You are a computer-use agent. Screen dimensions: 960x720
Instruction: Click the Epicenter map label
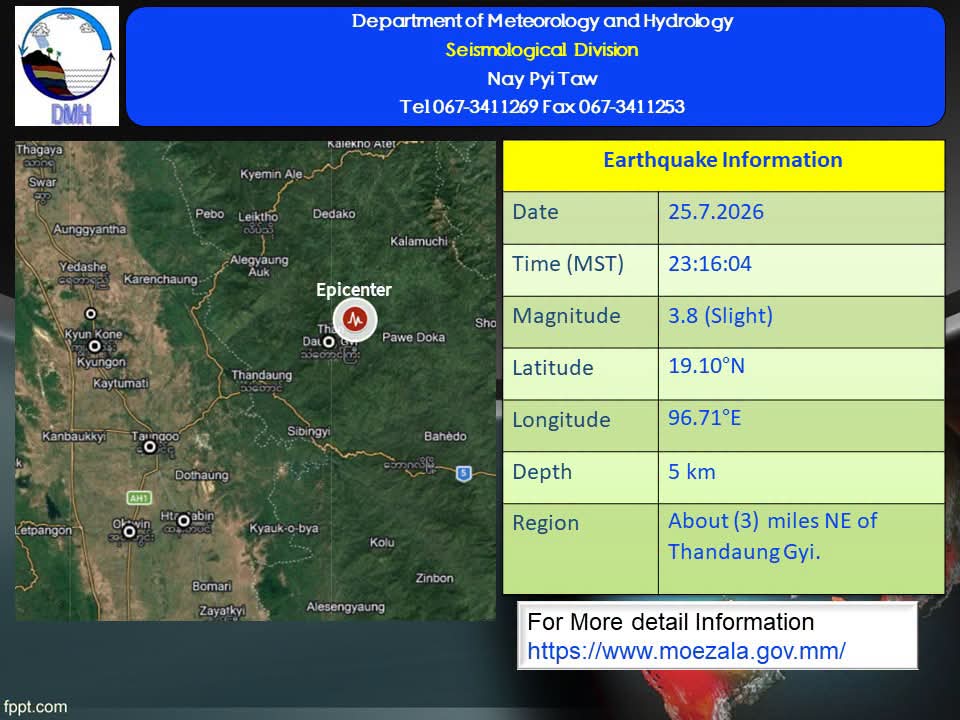(x=354, y=290)
